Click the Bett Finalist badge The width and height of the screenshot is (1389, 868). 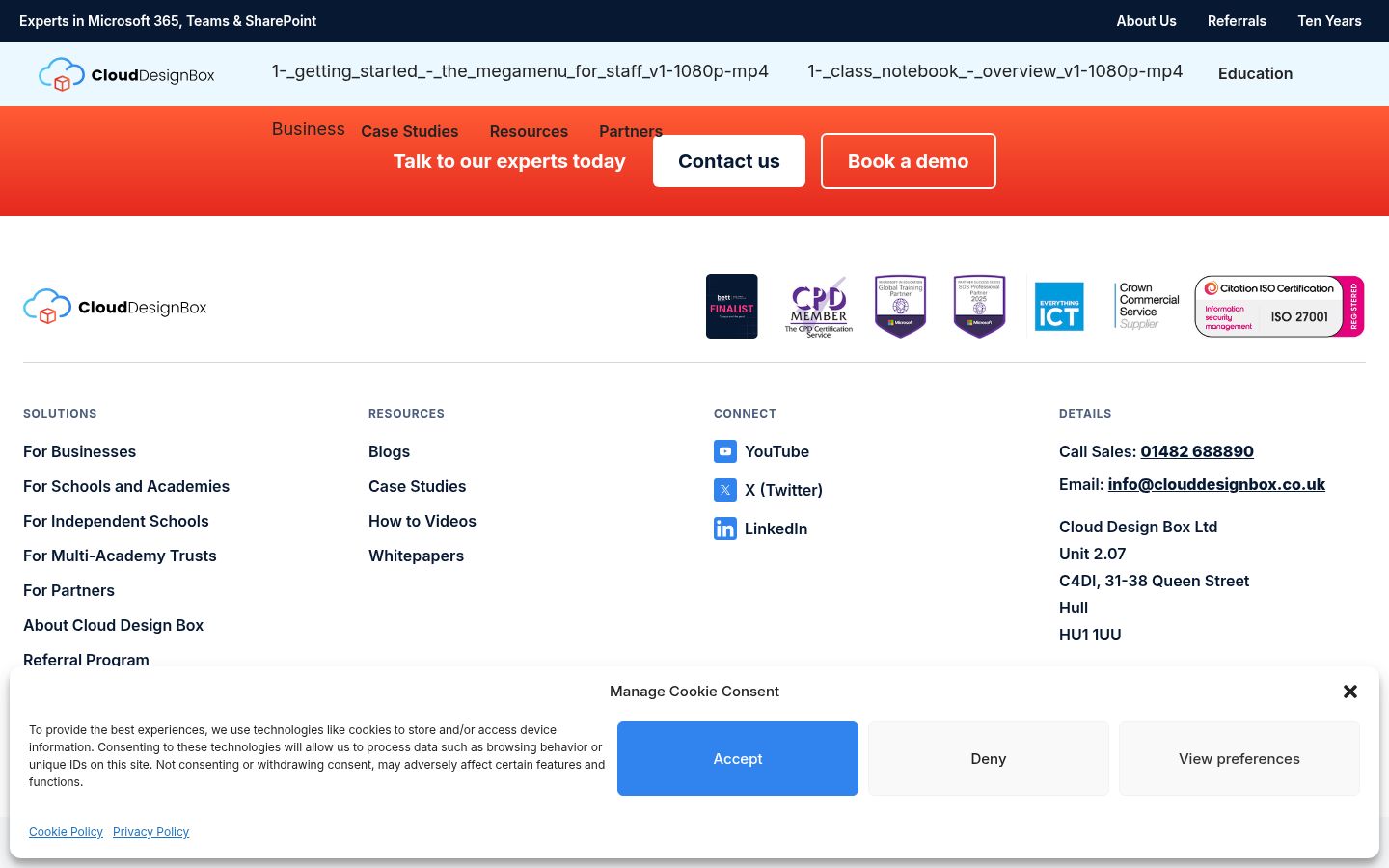732,307
